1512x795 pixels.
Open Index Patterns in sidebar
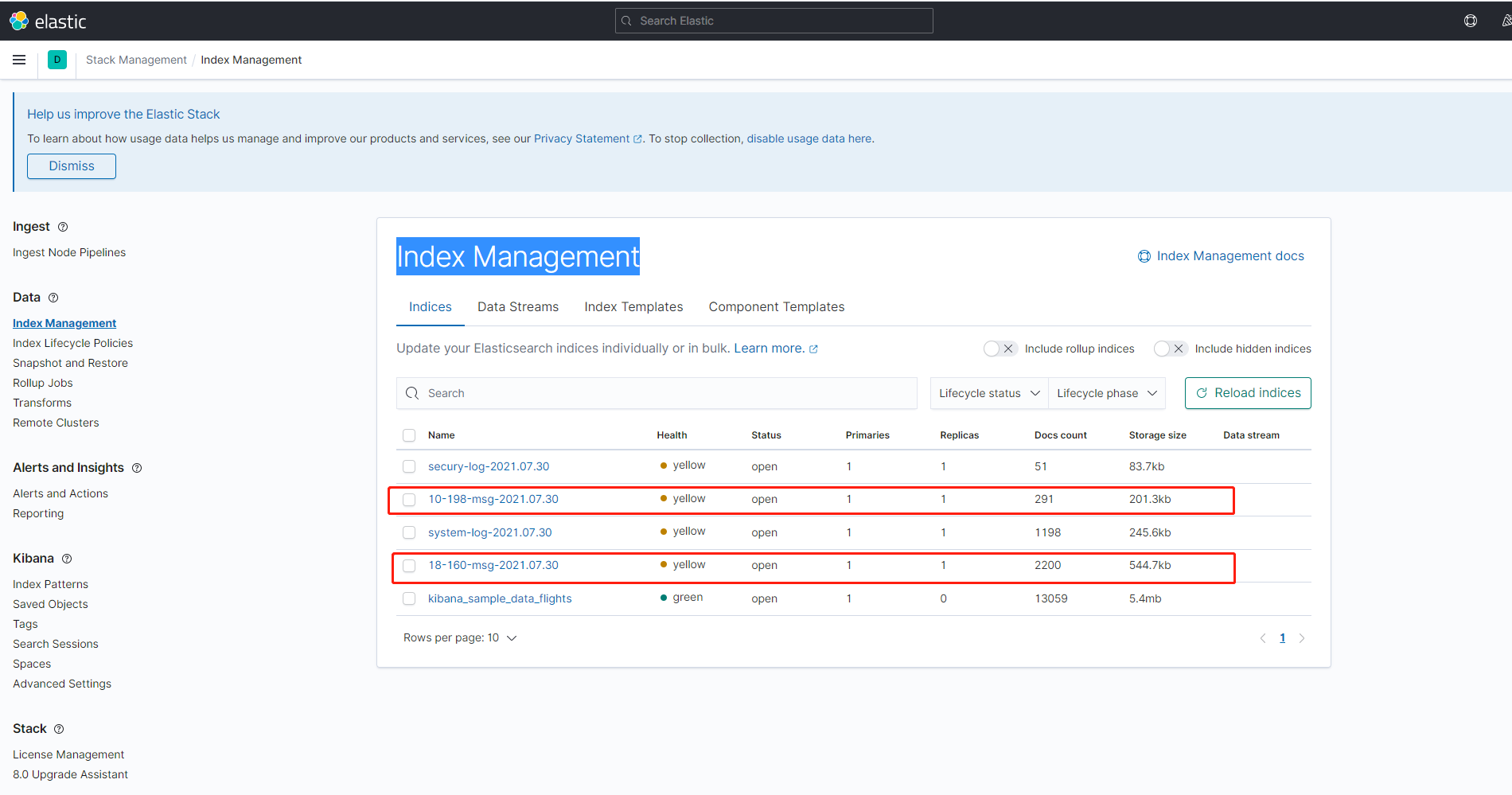[x=50, y=584]
